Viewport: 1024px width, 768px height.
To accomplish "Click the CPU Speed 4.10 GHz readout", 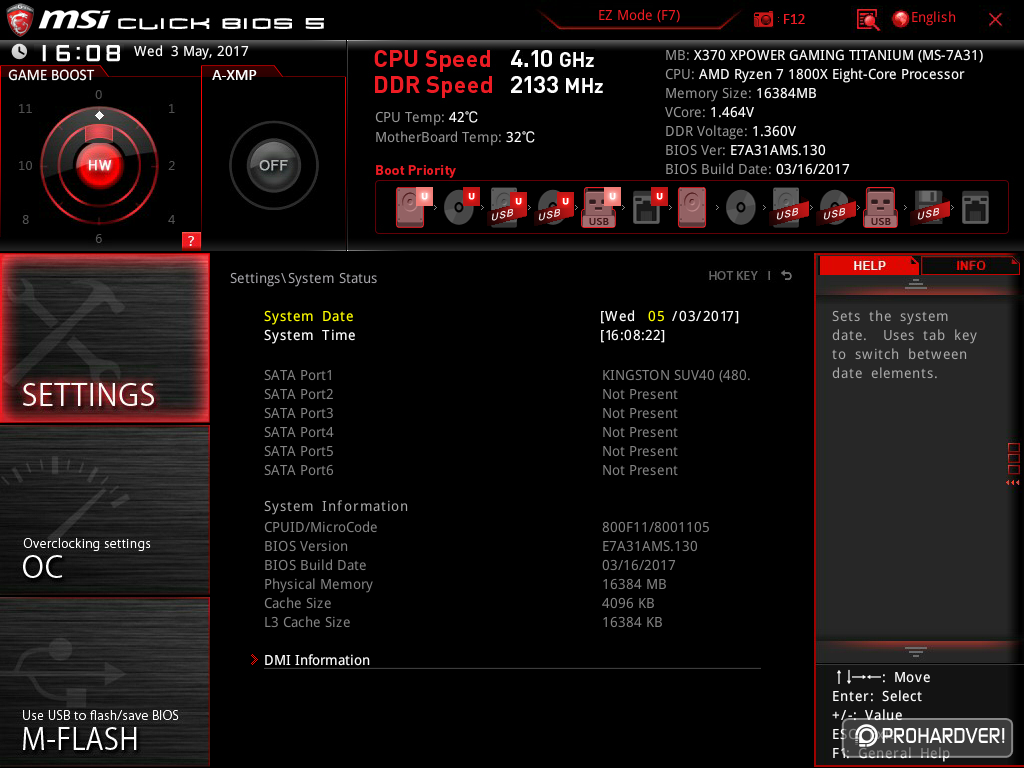I will (x=484, y=59).
